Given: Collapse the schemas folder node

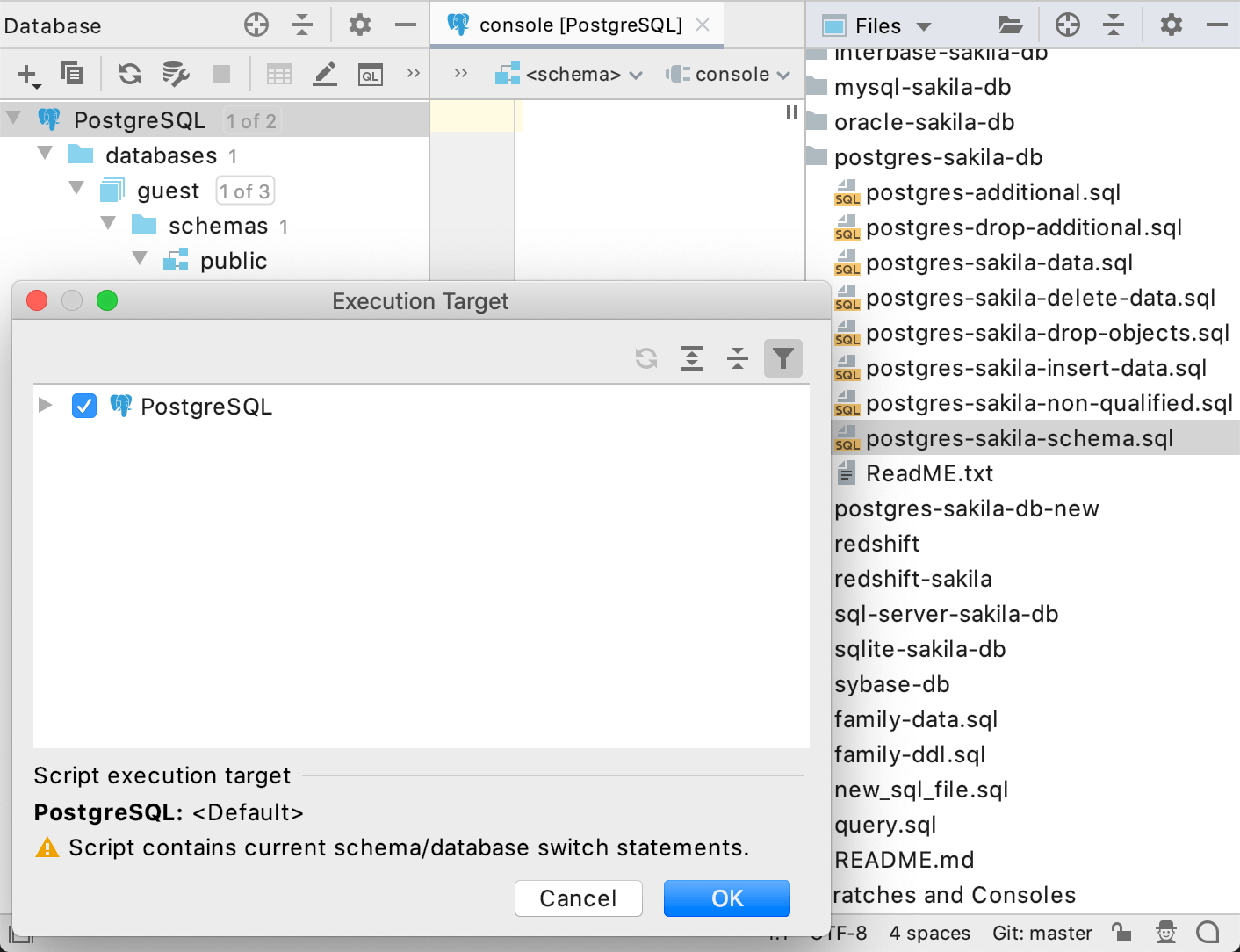Looking at the screenshot, I should coord(108,223).
